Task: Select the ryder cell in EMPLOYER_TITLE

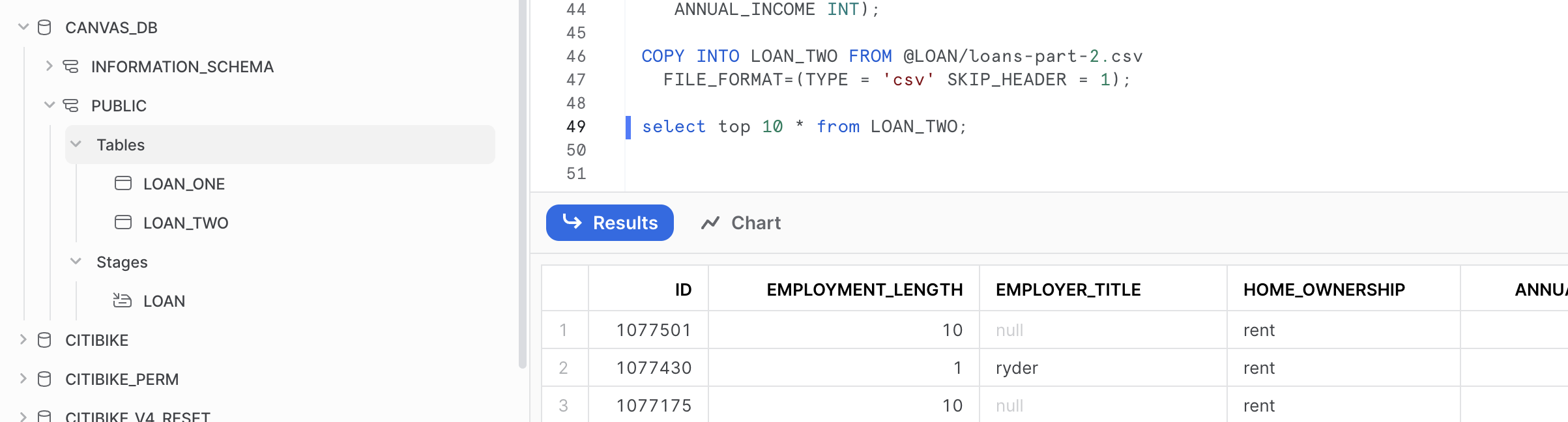Action: 1017,368
